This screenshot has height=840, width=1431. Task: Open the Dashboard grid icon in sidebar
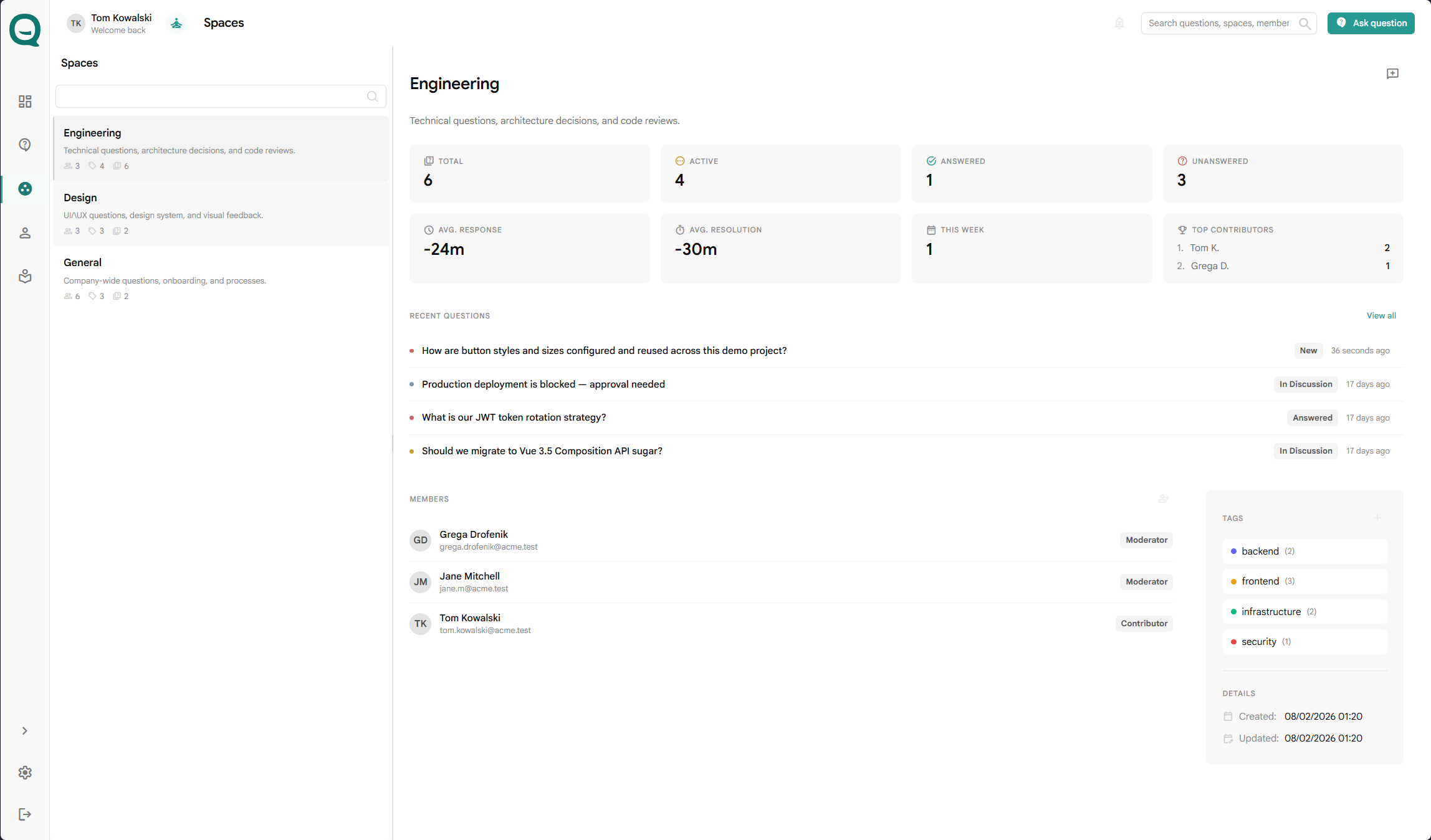[25, 101]
